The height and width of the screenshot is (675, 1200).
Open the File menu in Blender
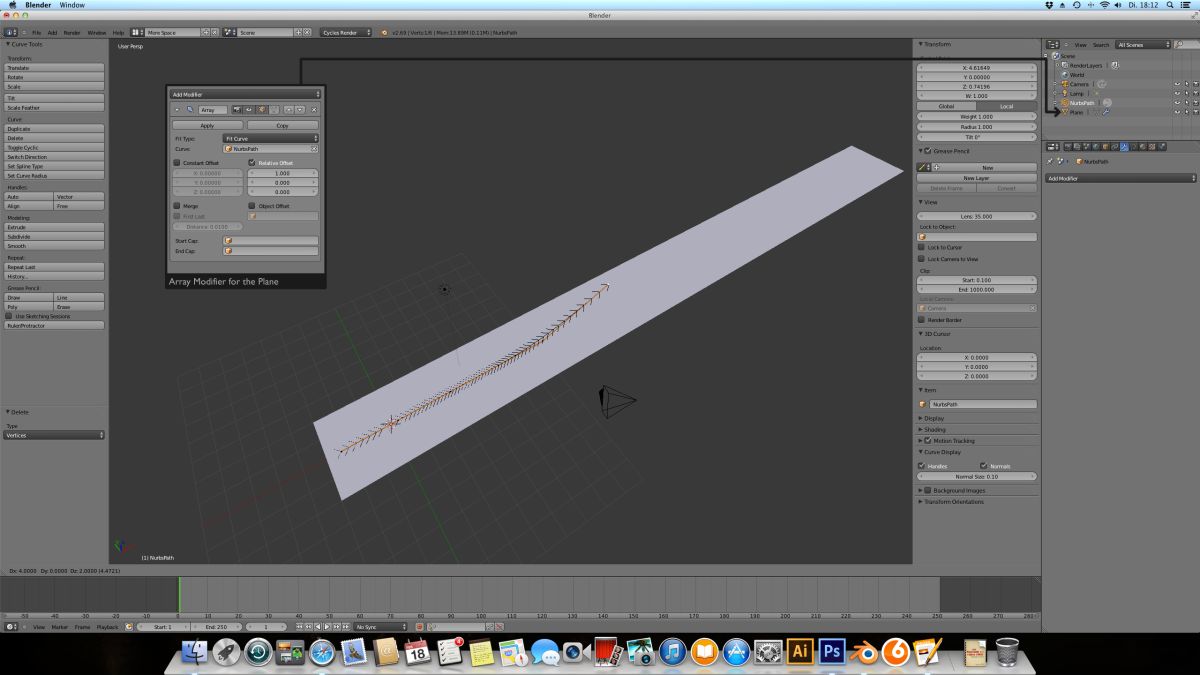[x=36, y=32]
